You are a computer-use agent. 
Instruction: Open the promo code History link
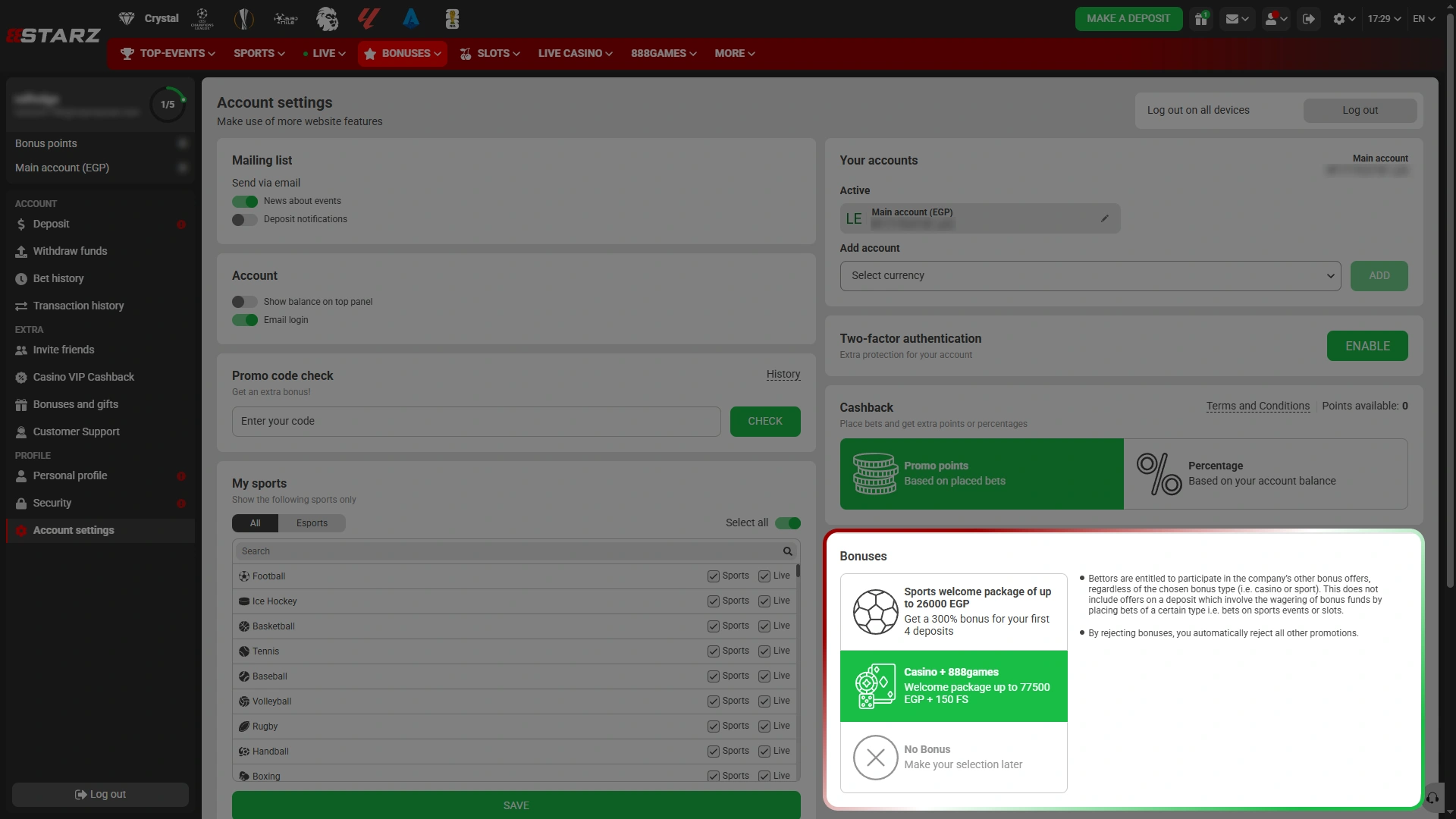783,375
